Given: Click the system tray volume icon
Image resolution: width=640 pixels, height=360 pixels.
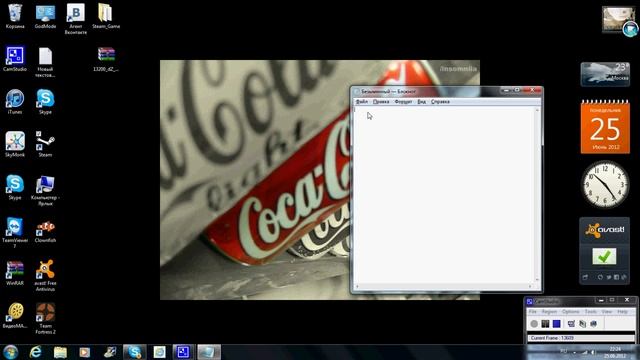Looking at the screenshot, I should click(x=593, y=352).
